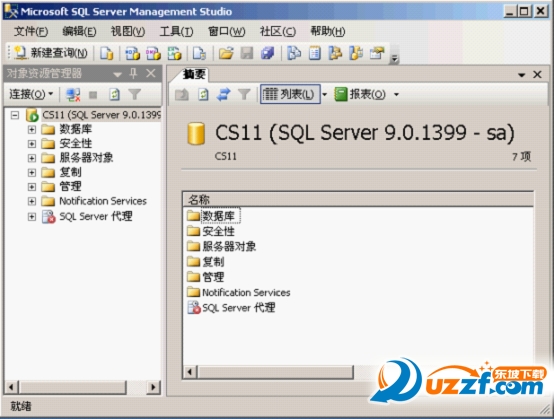Expand the 数据库 tree node

31,130
